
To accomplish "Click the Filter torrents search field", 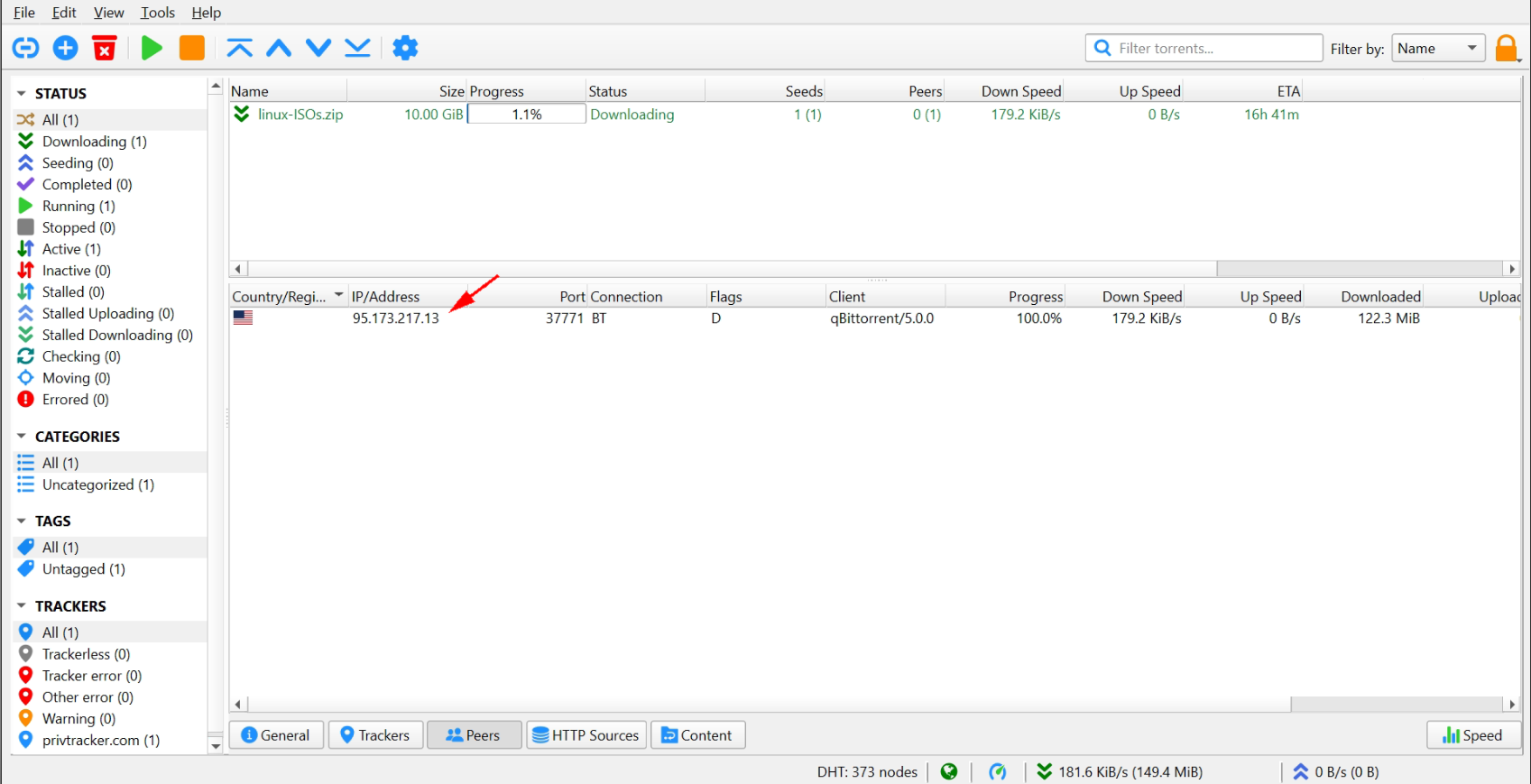I will [1204, 48].
